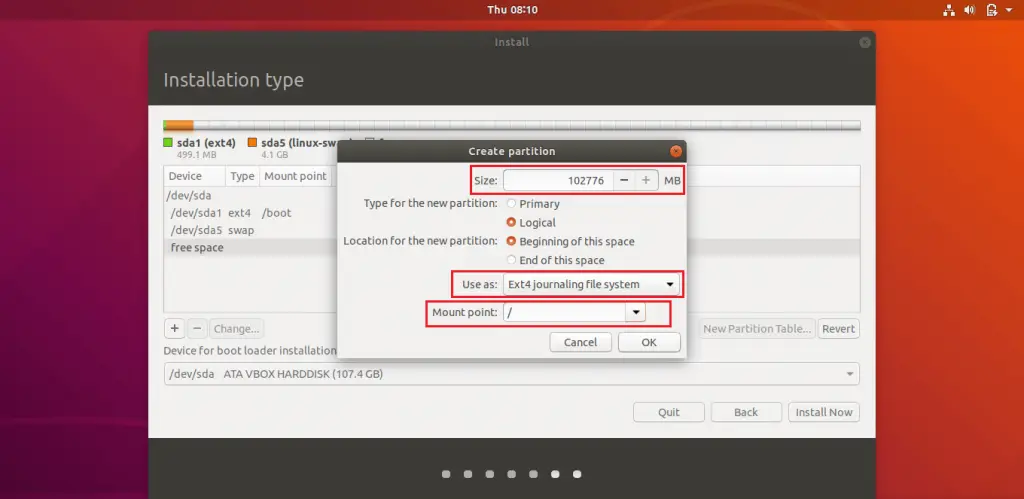The width and height of the screenshot is (1024, 499).
Task: Click the Size input field
Action: click(x=556, y=180)
